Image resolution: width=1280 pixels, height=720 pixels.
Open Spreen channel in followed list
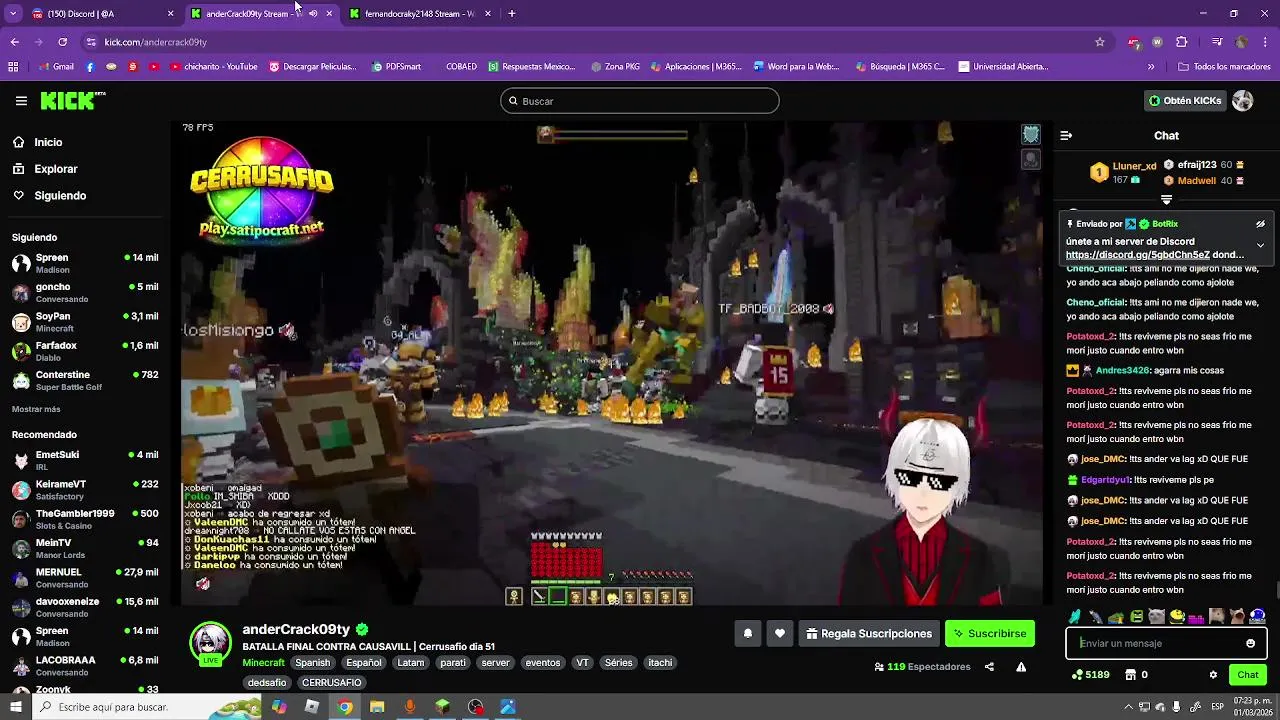coord(85,263)
